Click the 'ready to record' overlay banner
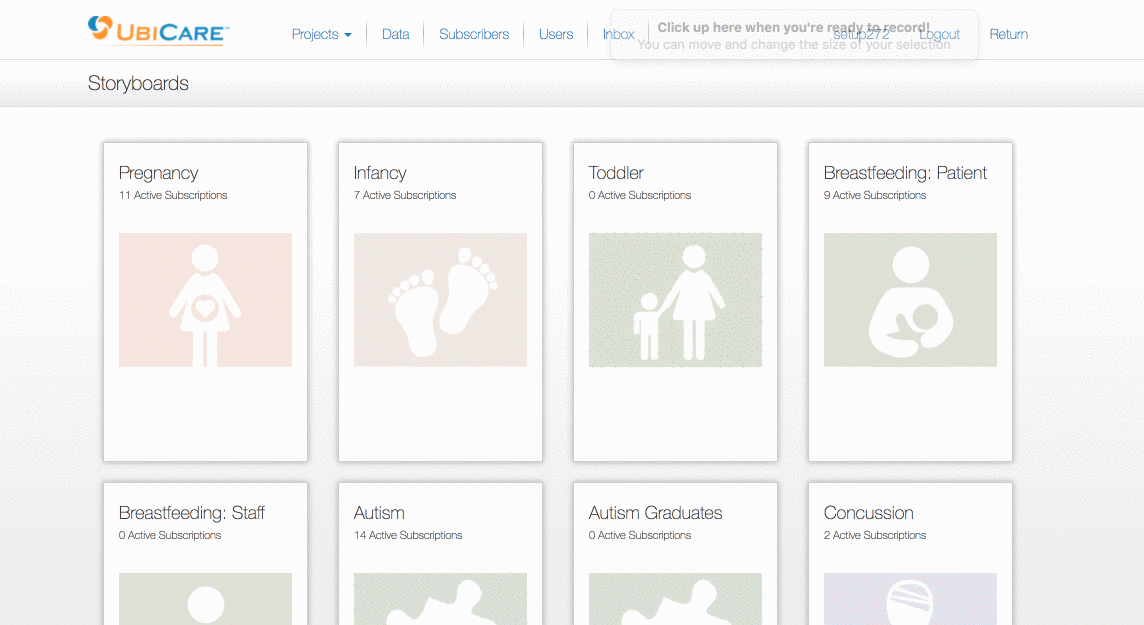Image resolution: width=1144 pixels, height=625 pixels. click(x=794, y=35)
